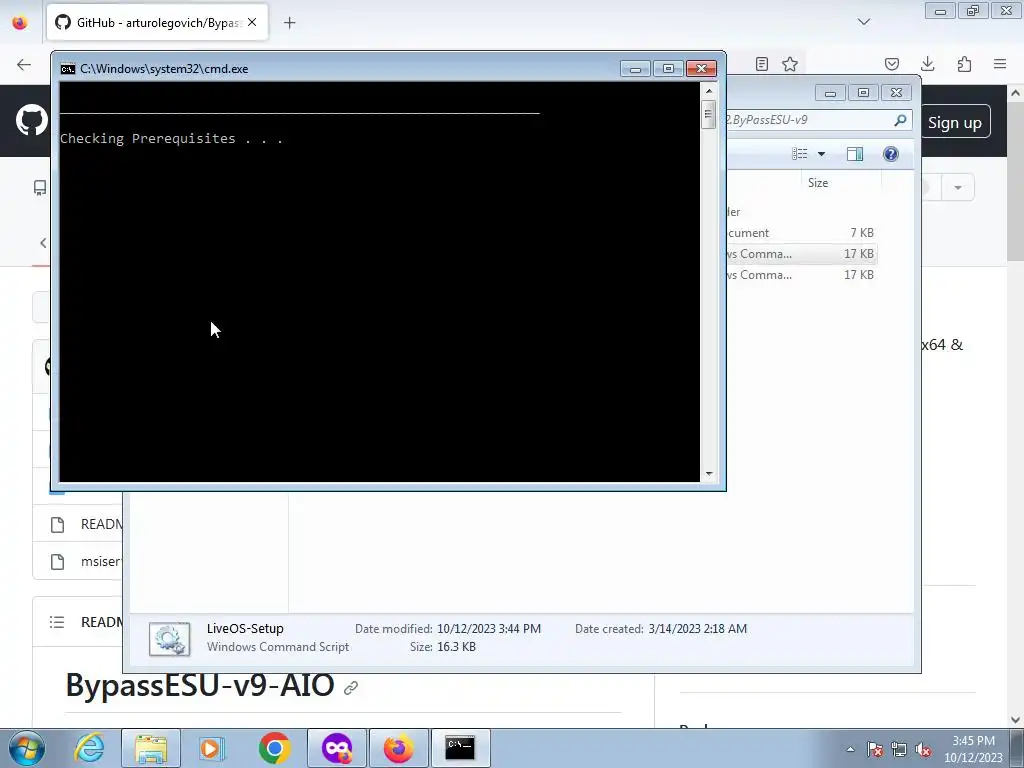
Task: Open Windows Explorer from the taskbar
Action: (151, 748)
